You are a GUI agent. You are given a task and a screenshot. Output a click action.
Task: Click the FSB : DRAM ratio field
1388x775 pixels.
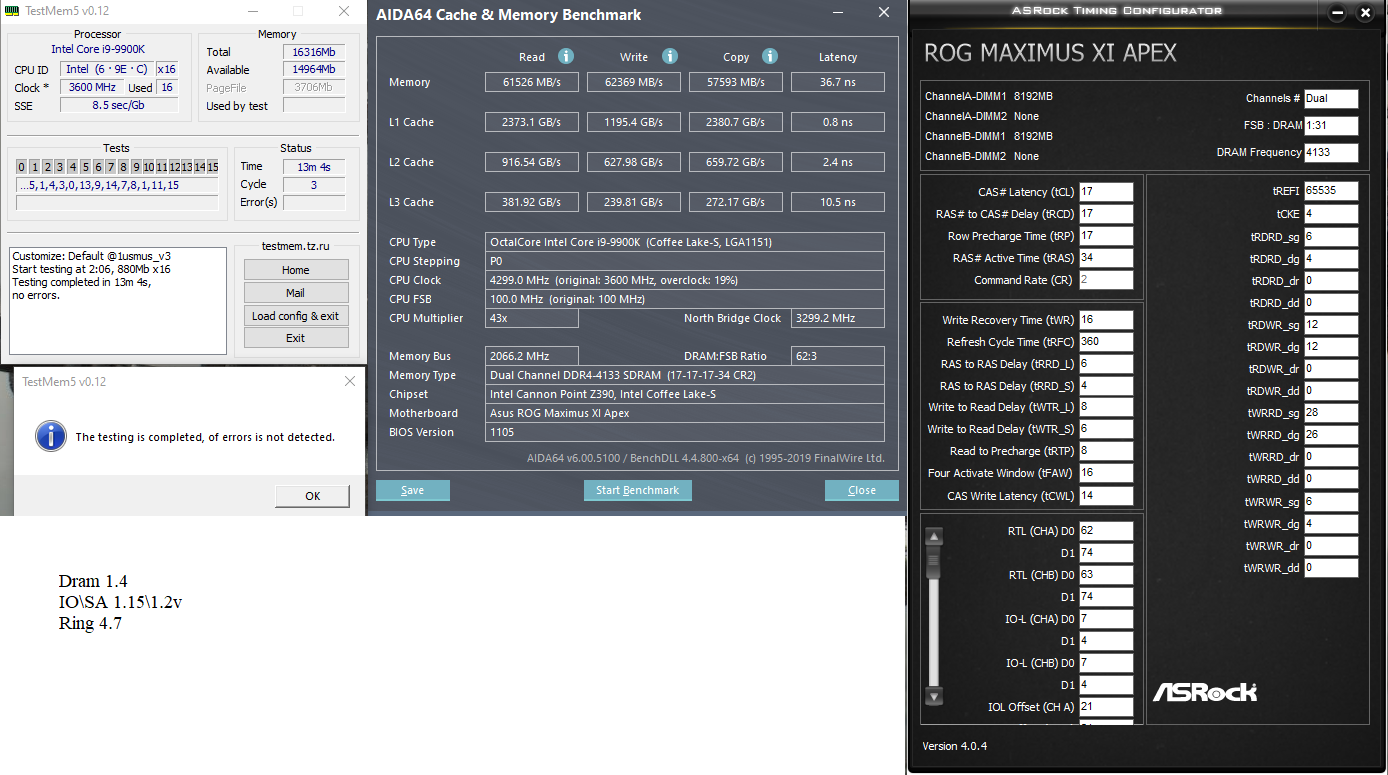[1331, 126]
